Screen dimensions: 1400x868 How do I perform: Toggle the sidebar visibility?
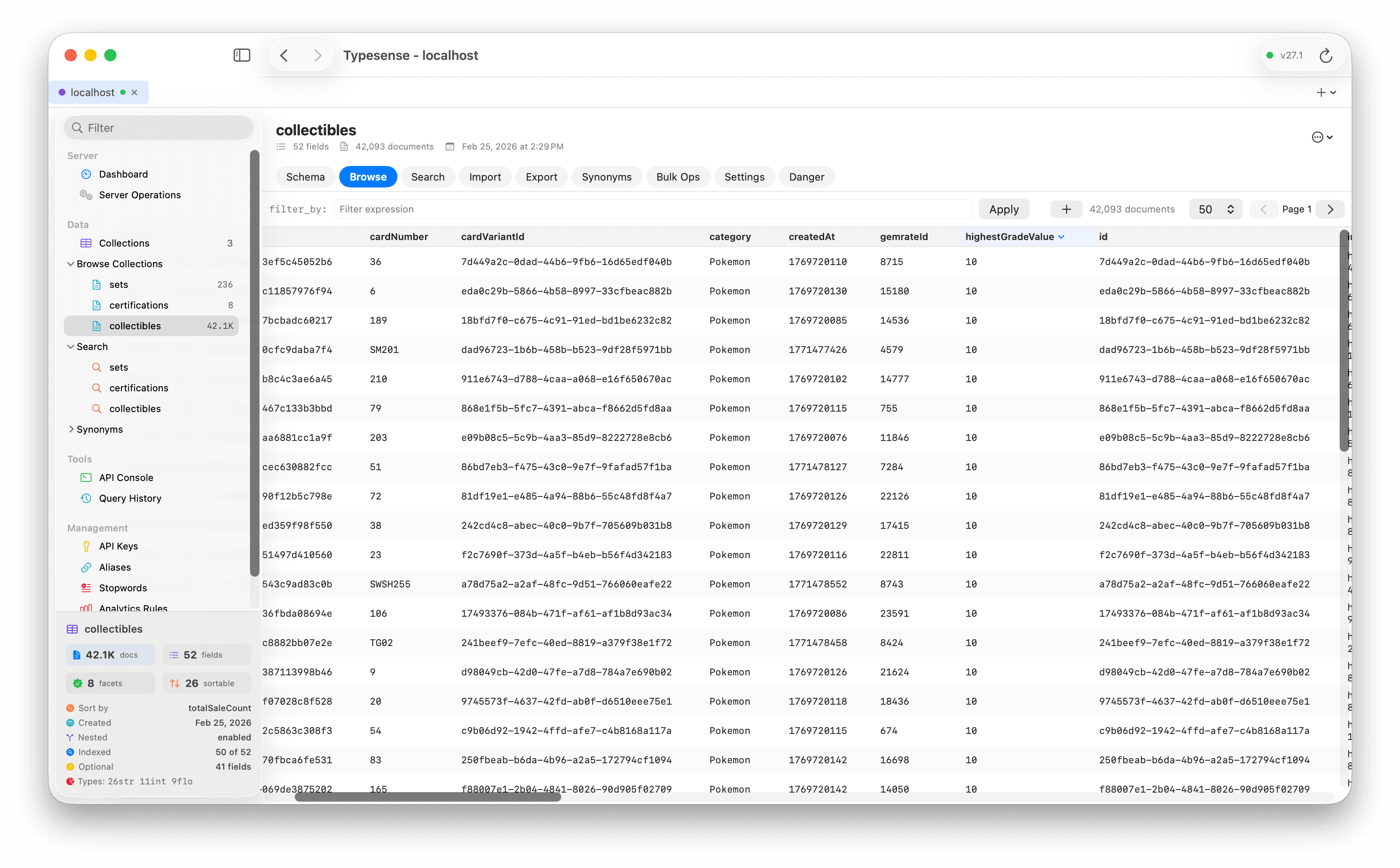(242, 55)
